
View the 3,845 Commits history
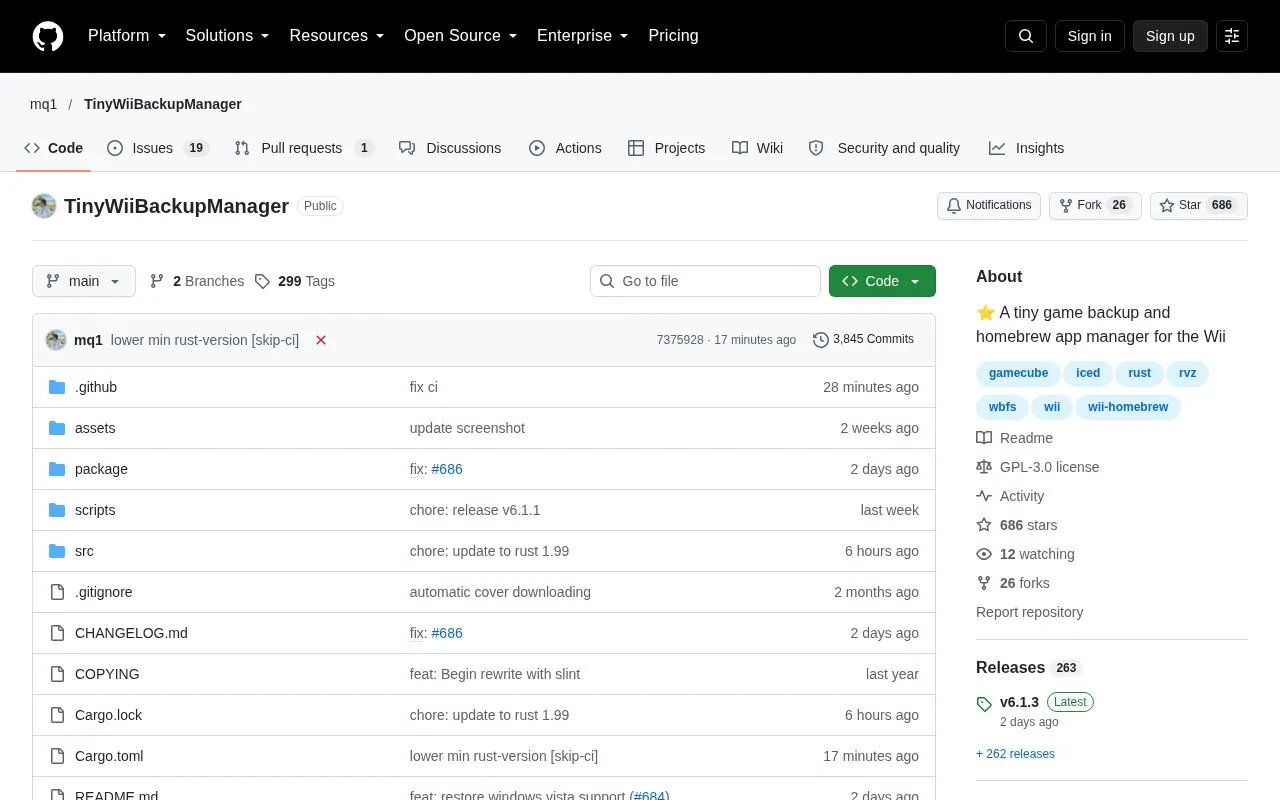tap(864, 340)
